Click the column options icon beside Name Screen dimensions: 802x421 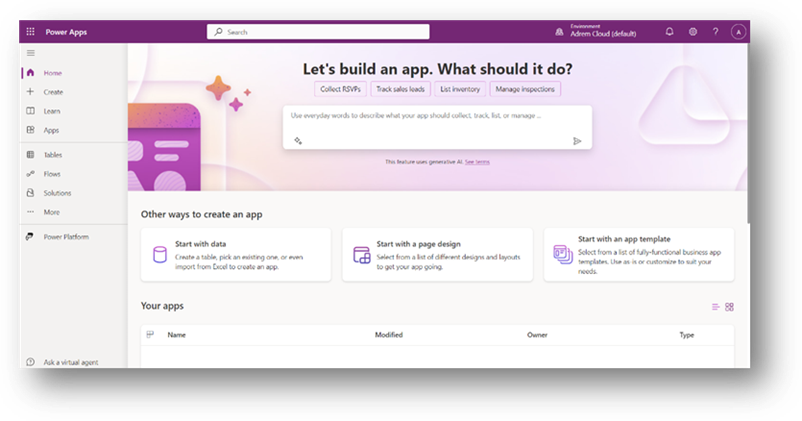click(x=150, y=335)
